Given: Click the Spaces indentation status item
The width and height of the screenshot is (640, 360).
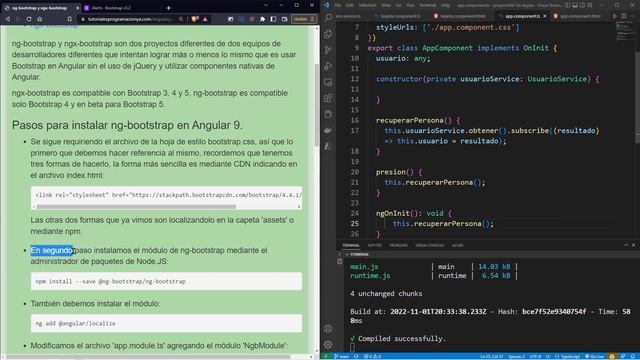Looking at the screenshot, I should tap(516, 356).
